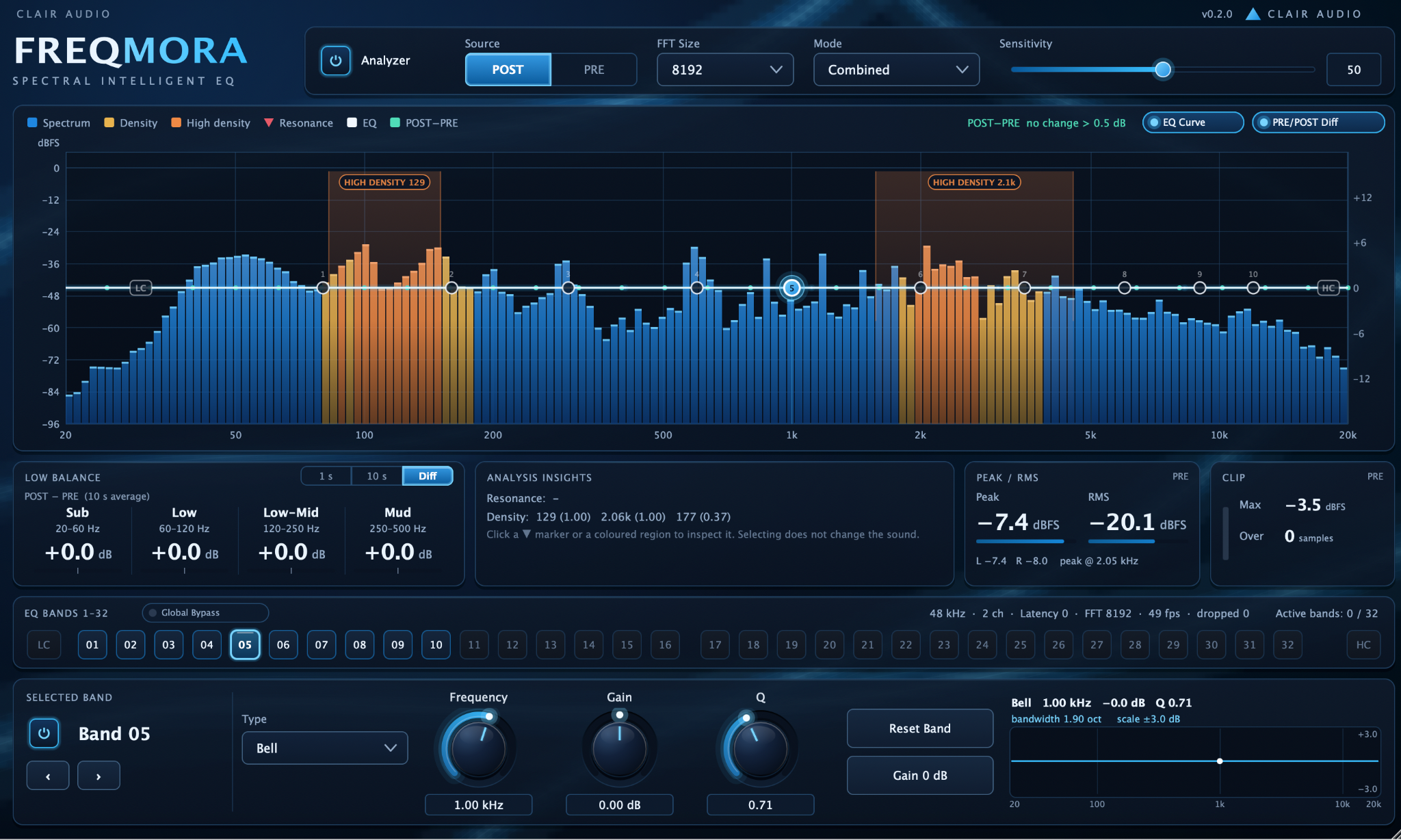Click EQ node 8 on the curve
Screen dimensions: 1401x840
coord(1124,288)
